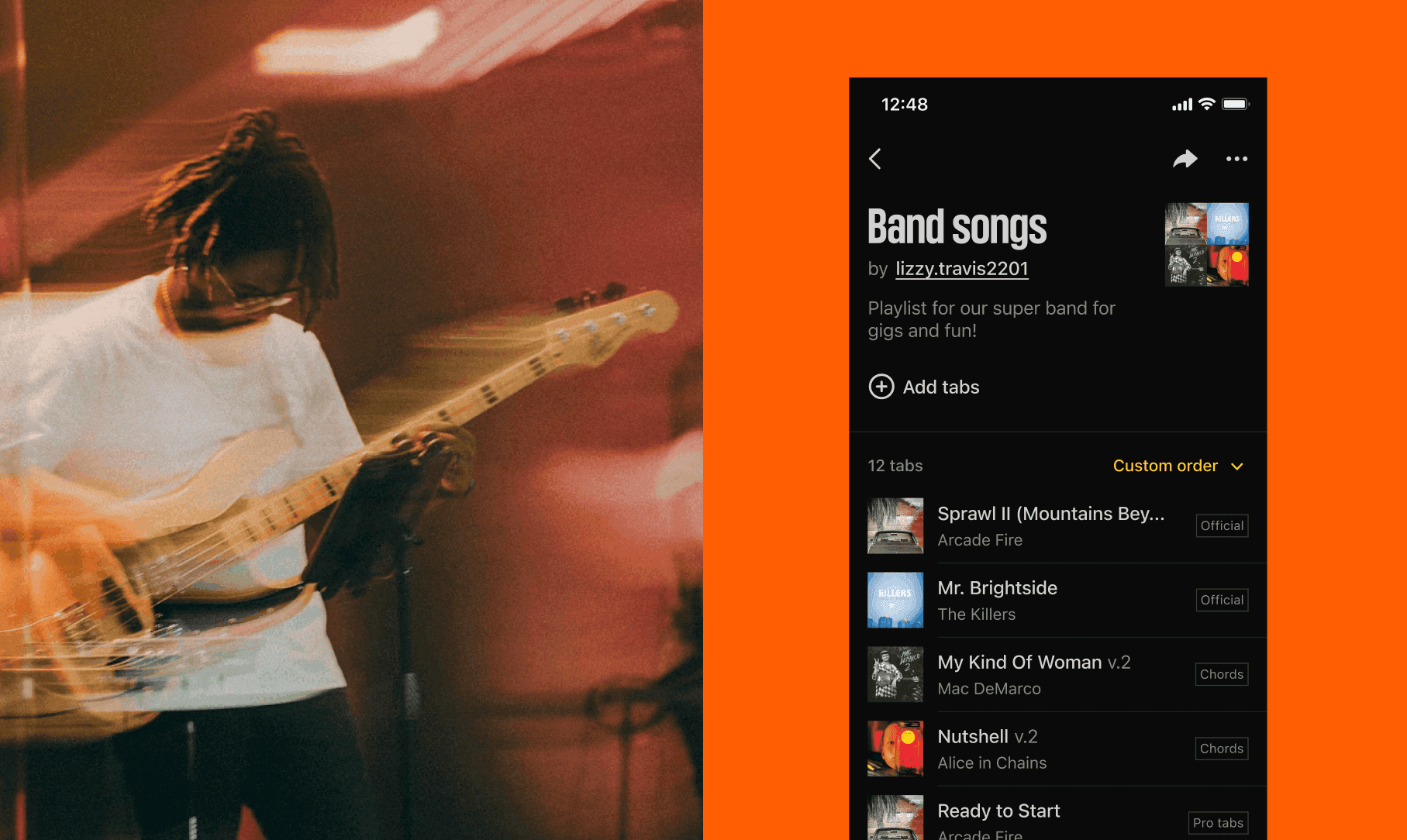The height and width of the screenshot is (840, 1407).
Task: Open My Kind Of Woman v.2
Action: (1058, 675)
